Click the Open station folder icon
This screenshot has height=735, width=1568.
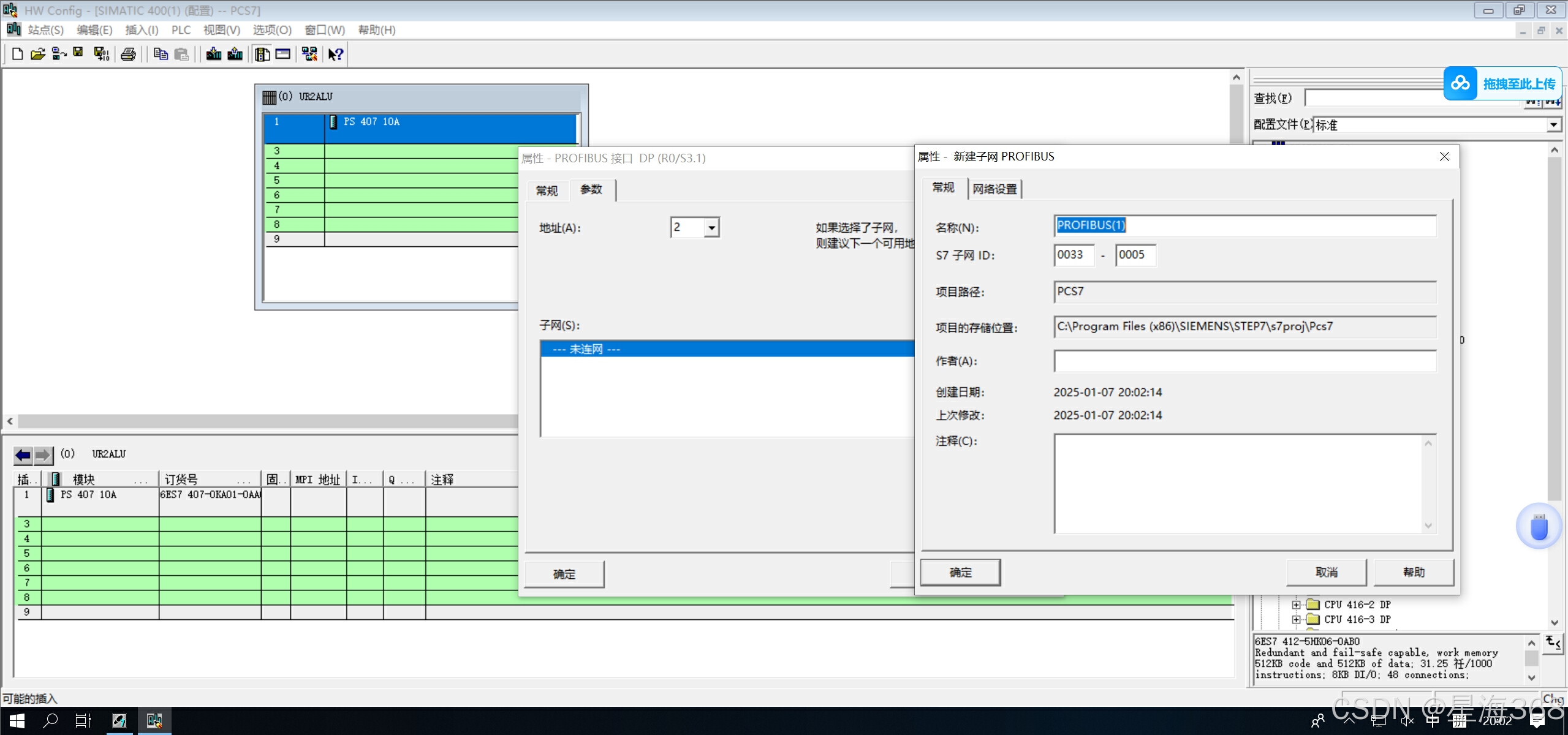37,54
